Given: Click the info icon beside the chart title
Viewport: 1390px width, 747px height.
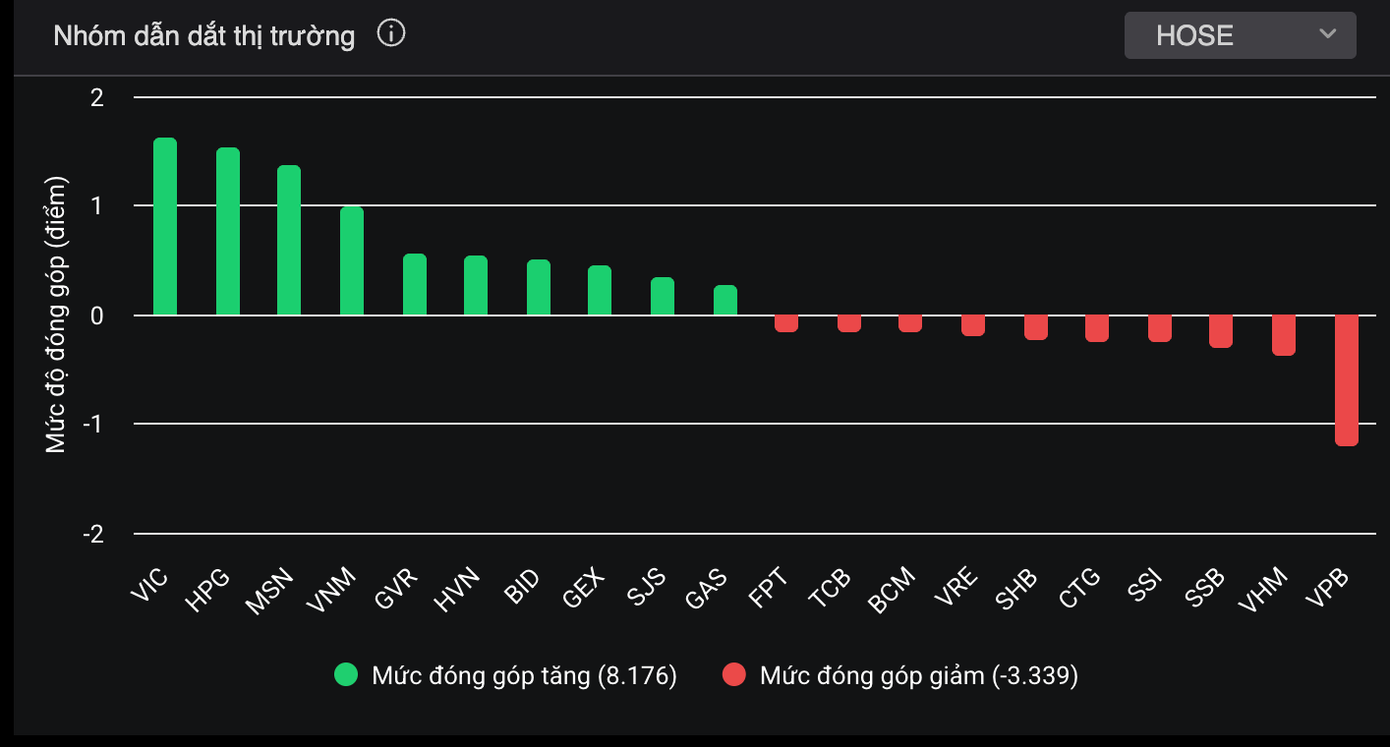Looking at the screenshot, I should pyautogui.click(x=391, y=34).
